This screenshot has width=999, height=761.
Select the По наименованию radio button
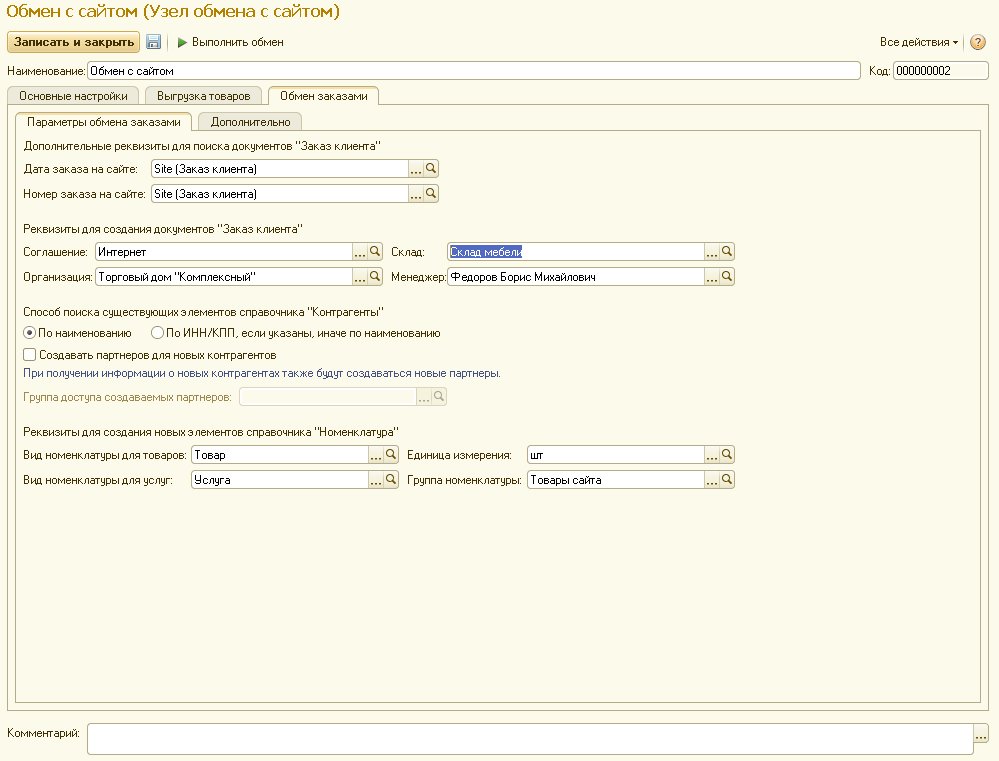coord(30,333)
